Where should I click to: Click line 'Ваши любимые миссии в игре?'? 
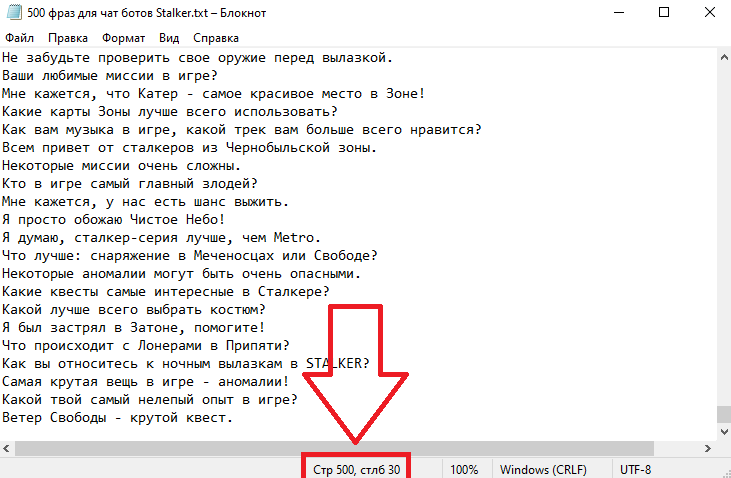110,76
